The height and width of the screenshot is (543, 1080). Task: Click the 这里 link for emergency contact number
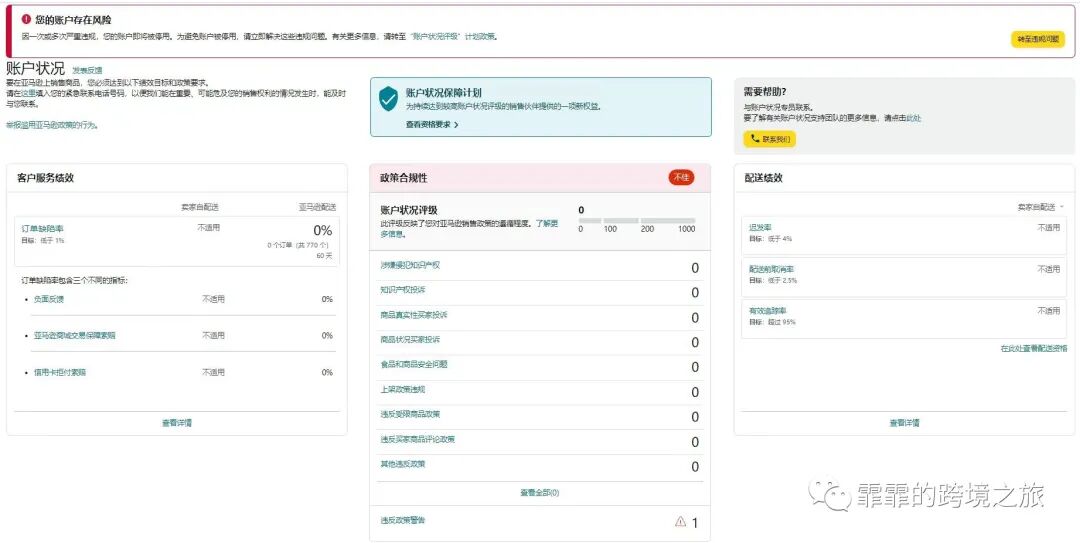[28, 93]
